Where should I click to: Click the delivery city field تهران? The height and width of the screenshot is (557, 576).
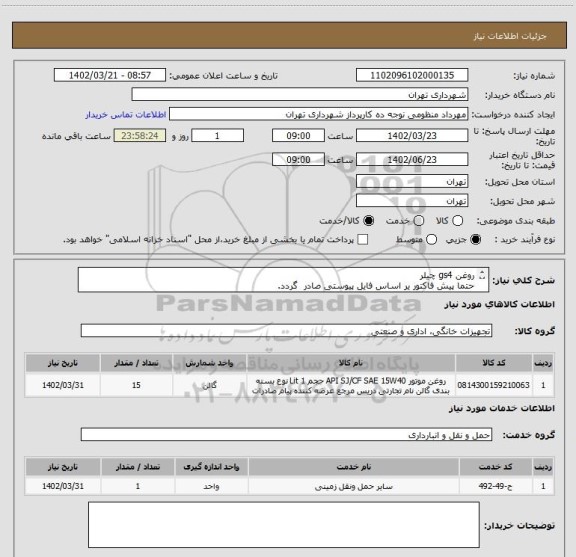click(x=412, y=201)
